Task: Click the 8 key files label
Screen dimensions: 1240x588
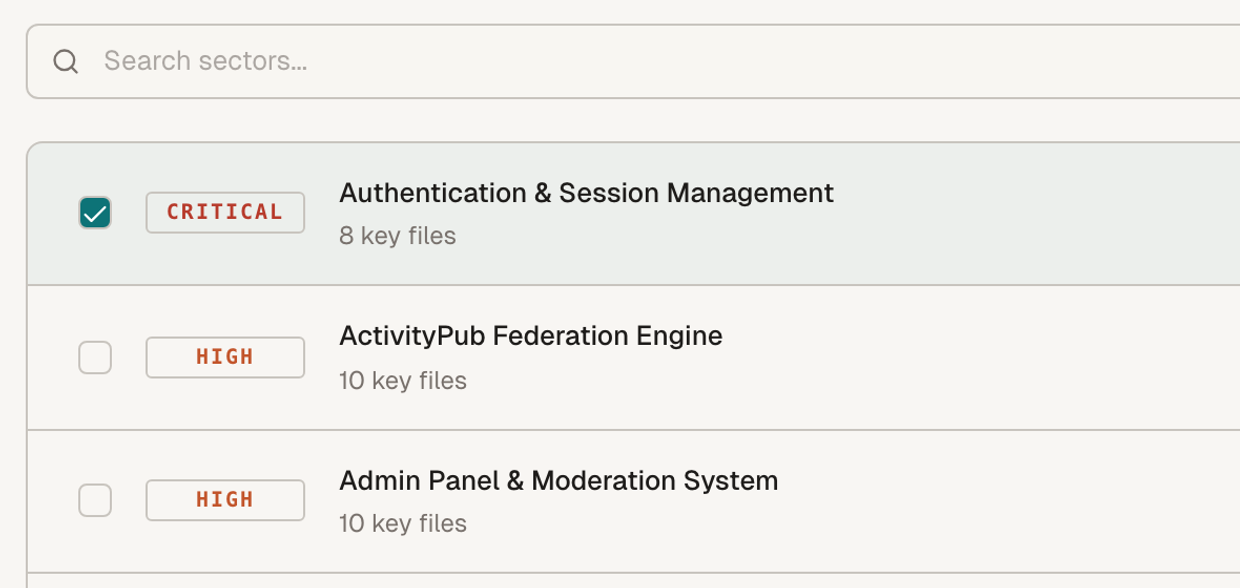Action: tap(397, 236)
